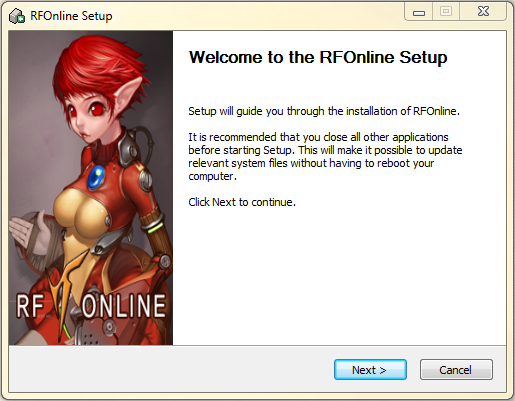The height and width of the screenshot is (401, 515).
Task: Click the Next button to continue setup
Action: click(370, 369)
